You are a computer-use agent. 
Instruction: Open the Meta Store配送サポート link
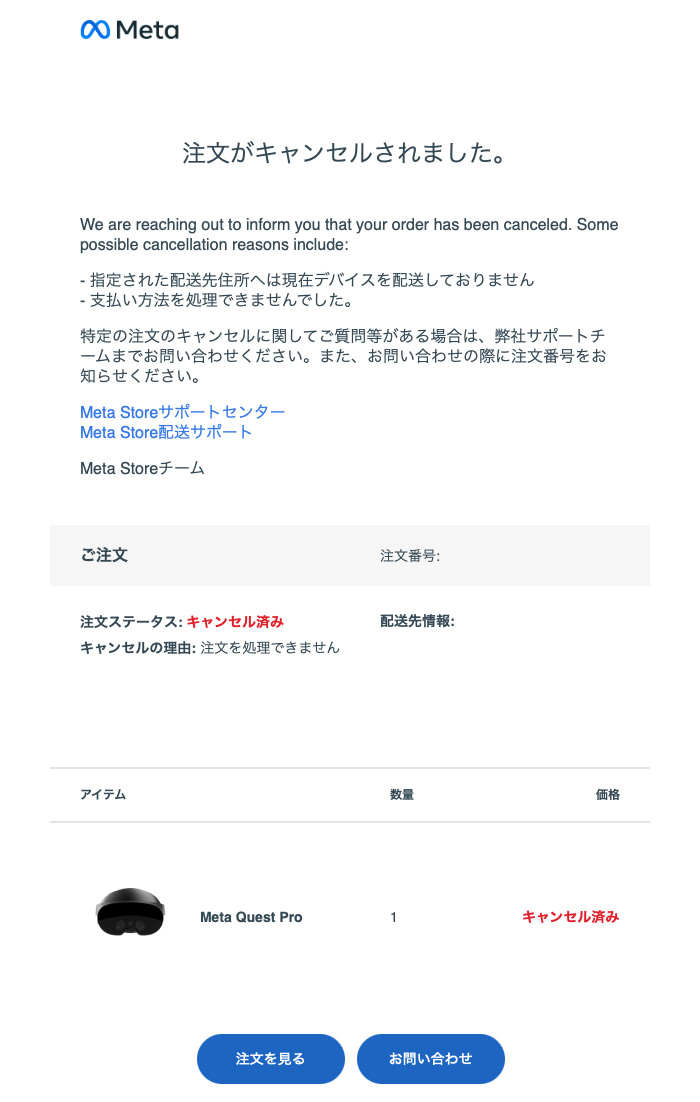click(166, 432)
